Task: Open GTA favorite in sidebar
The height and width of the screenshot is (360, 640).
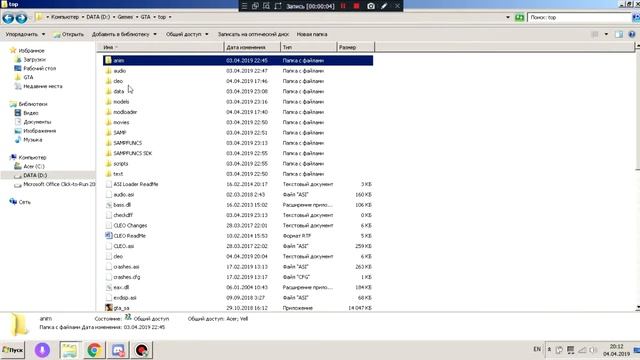Action: pos(28,77)
